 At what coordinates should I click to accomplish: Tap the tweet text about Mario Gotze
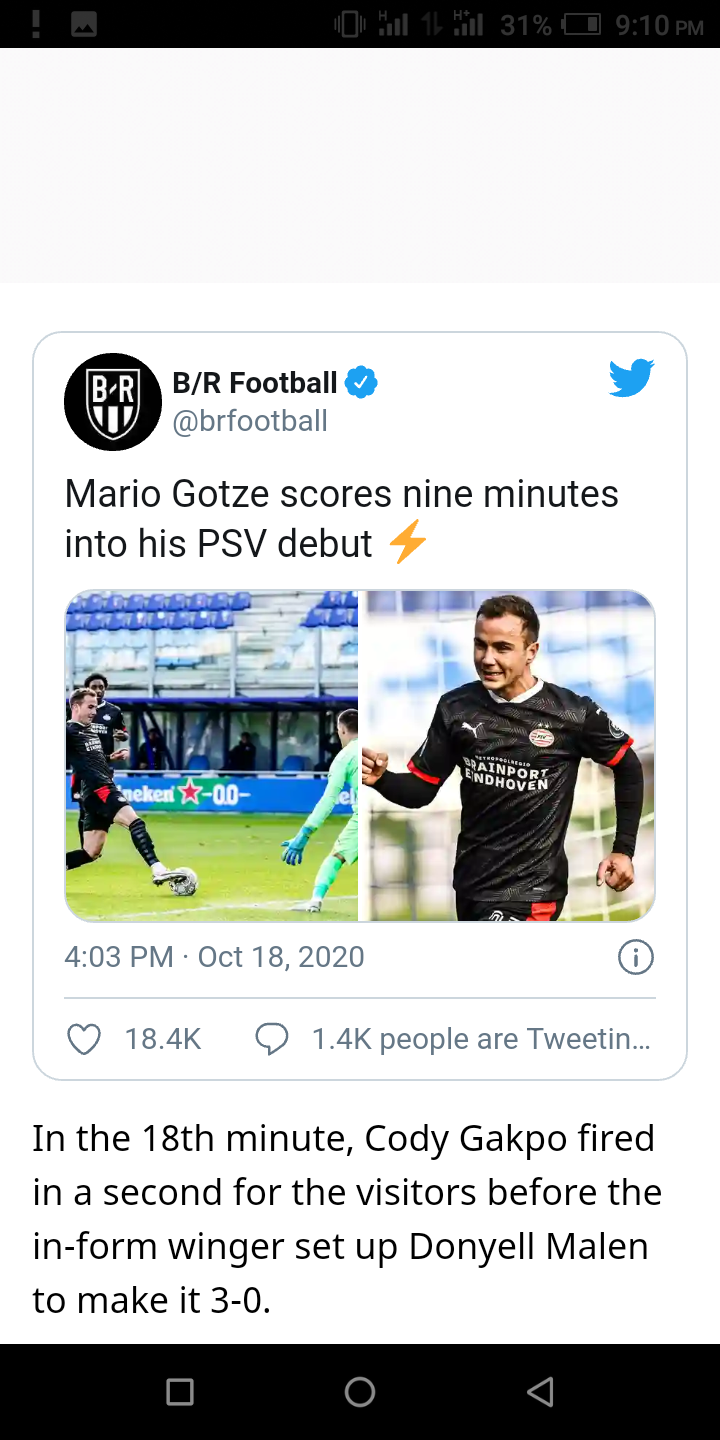pos(342,519)
